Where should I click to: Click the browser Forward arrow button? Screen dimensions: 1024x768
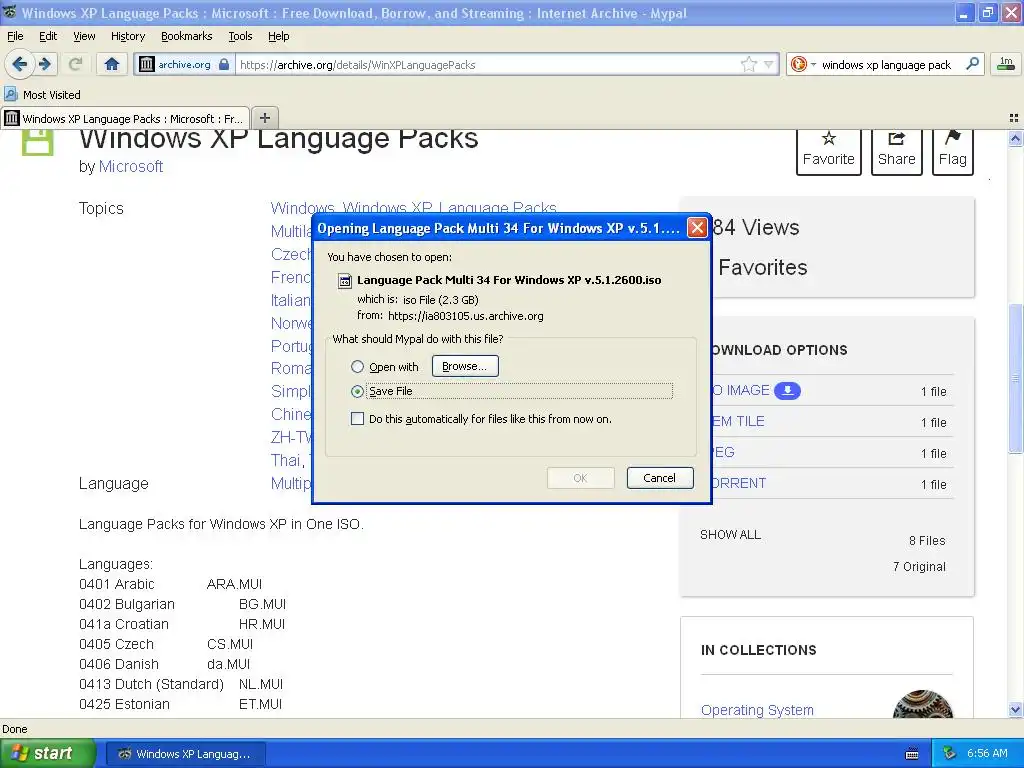pyautogui.click(x=44, y=64)
